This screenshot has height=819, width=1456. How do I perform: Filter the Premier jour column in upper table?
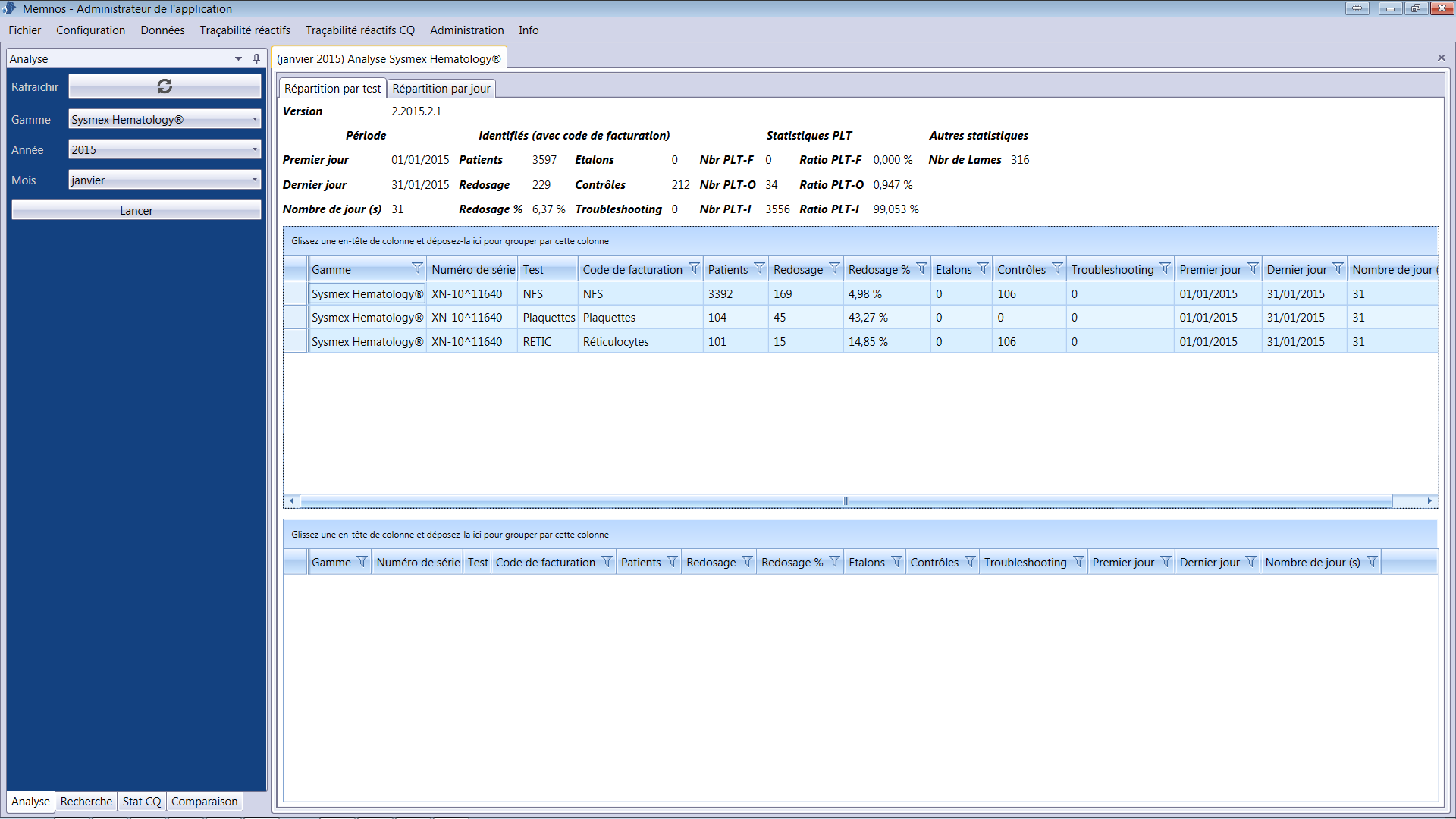pos(1253,268)
